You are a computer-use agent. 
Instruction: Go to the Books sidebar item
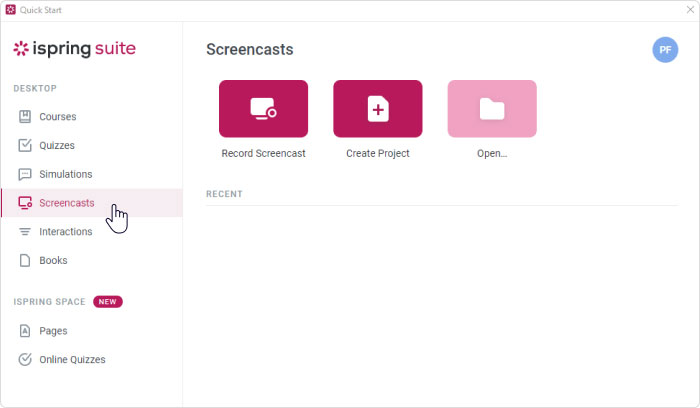(53, 261)
